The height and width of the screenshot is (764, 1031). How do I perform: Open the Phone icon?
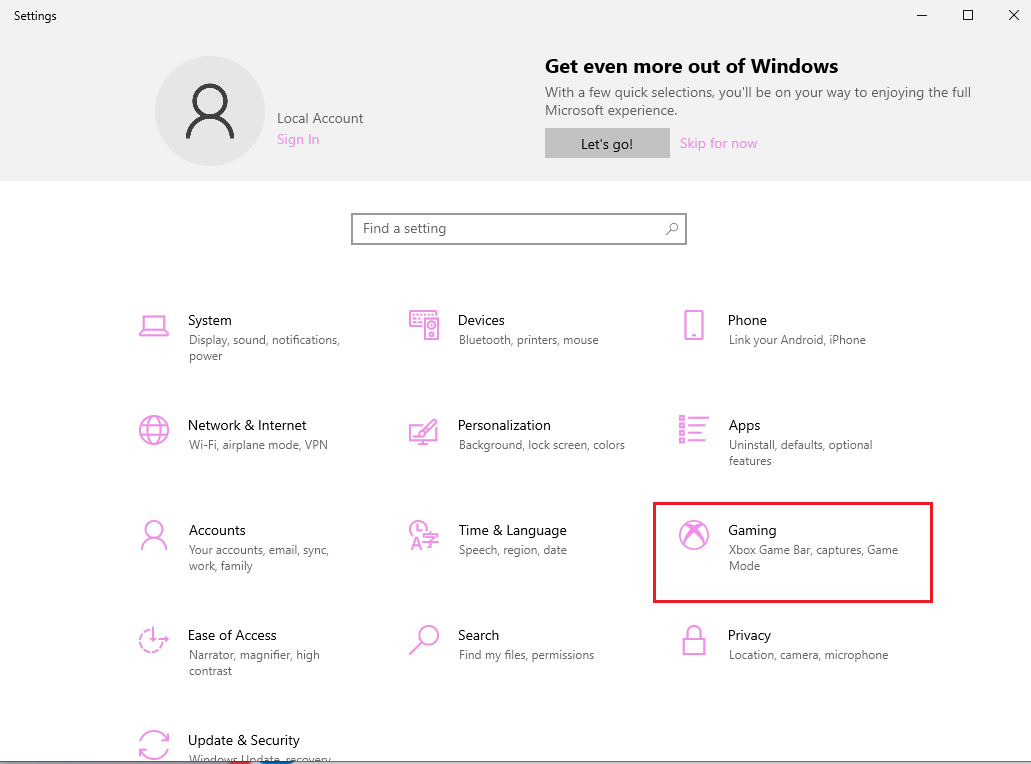(x=694, y=325)
